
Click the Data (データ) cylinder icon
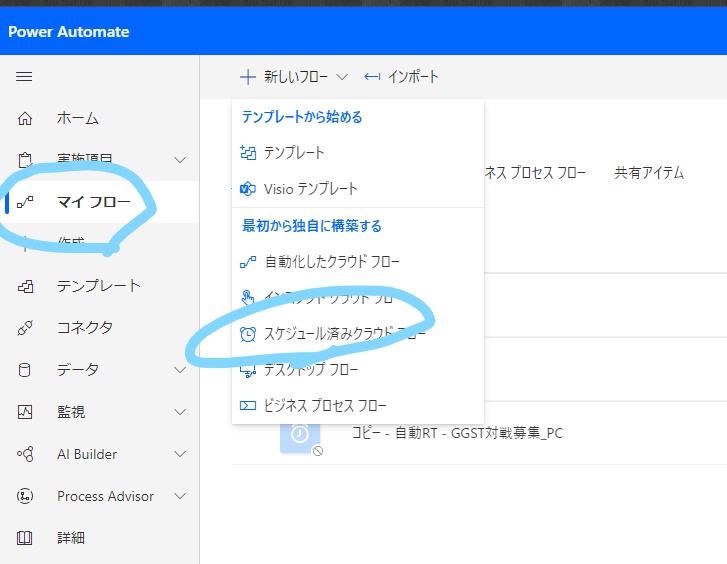click(x=26, y=370)
